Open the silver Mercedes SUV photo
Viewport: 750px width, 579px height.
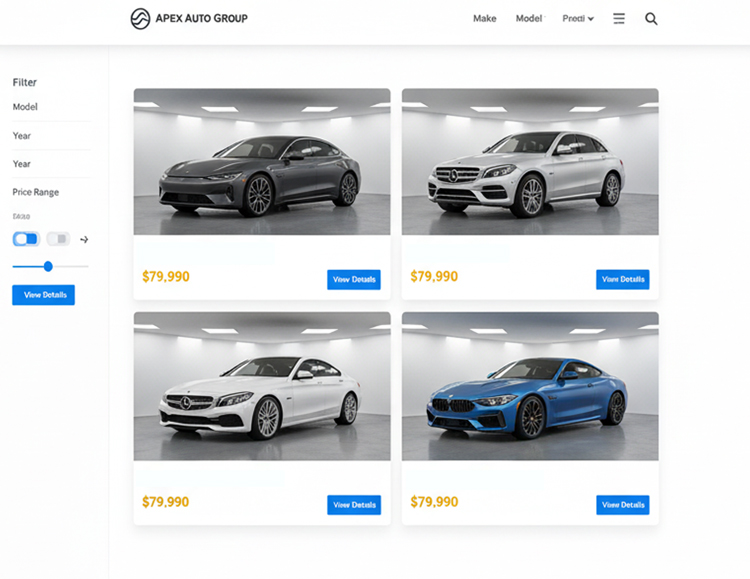530,162
